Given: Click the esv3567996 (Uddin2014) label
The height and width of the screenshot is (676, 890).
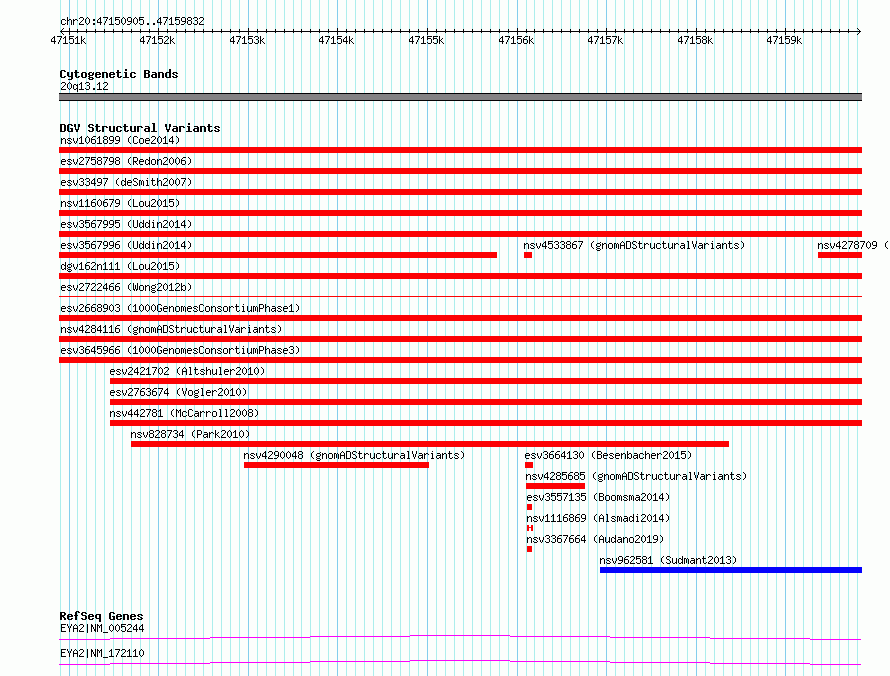Looking at the screenshot, I should [x=126, y=245].
